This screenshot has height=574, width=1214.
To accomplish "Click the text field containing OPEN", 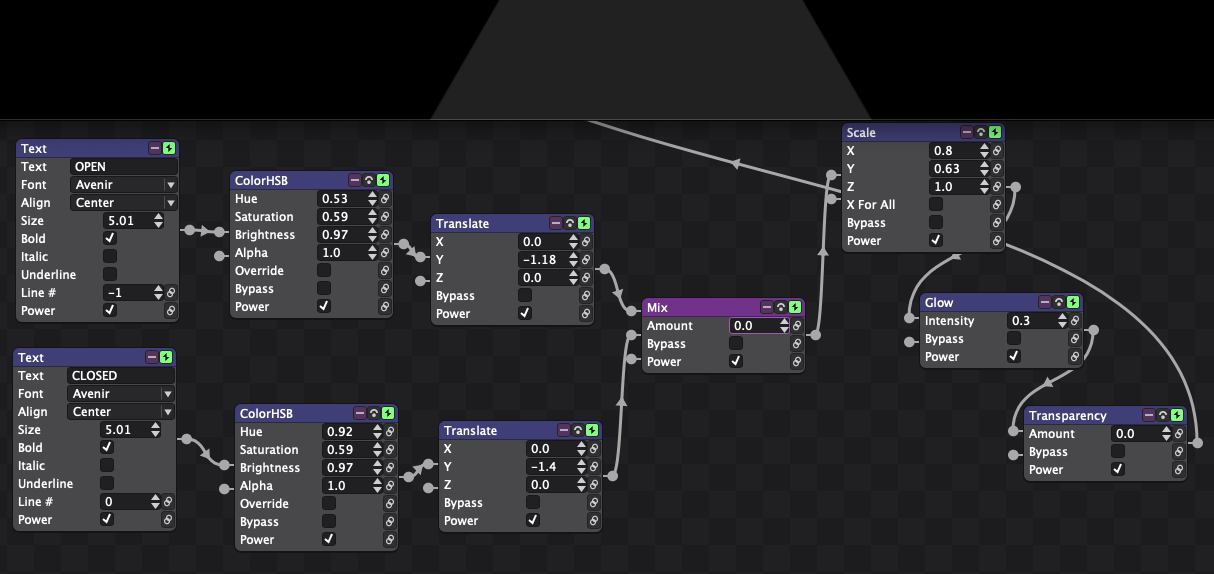I will pyautogui.click(x=124, y=167).
